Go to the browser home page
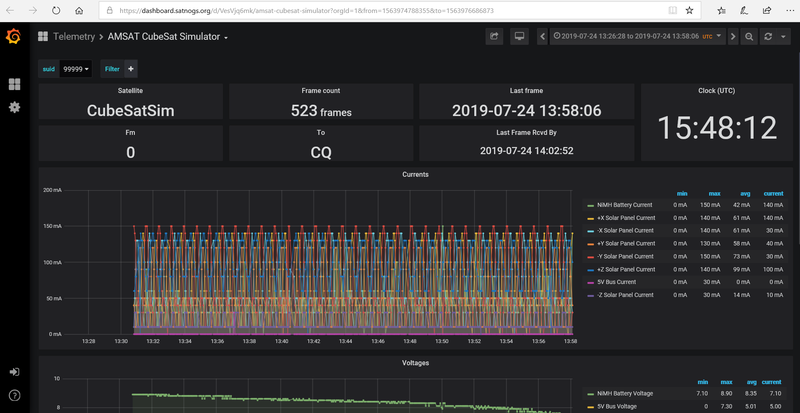This screenshot has width=800, height=413. [x=79, y=10]
